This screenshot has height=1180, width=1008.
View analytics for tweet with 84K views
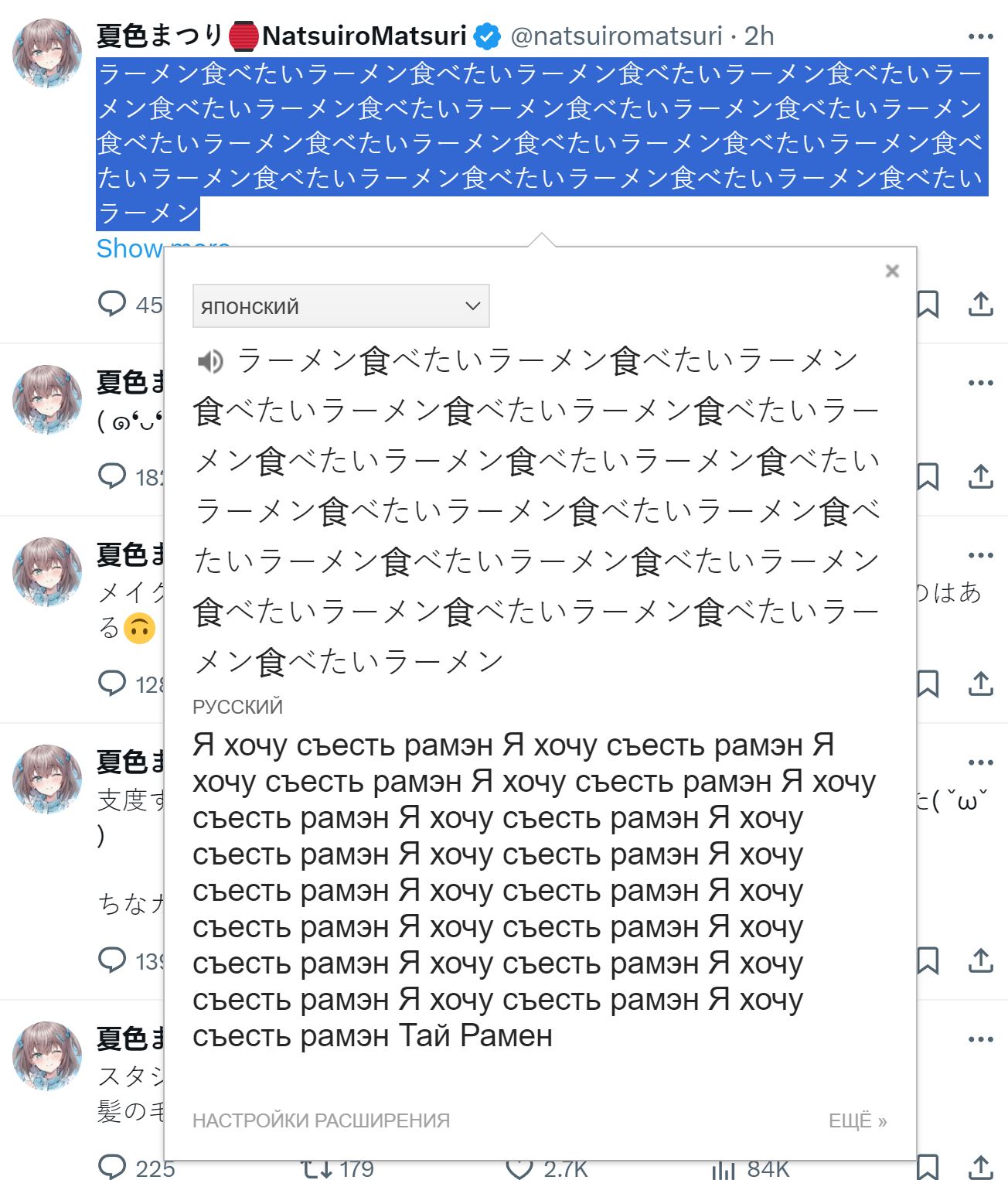pyautogui.click(x=724, y=1168)
